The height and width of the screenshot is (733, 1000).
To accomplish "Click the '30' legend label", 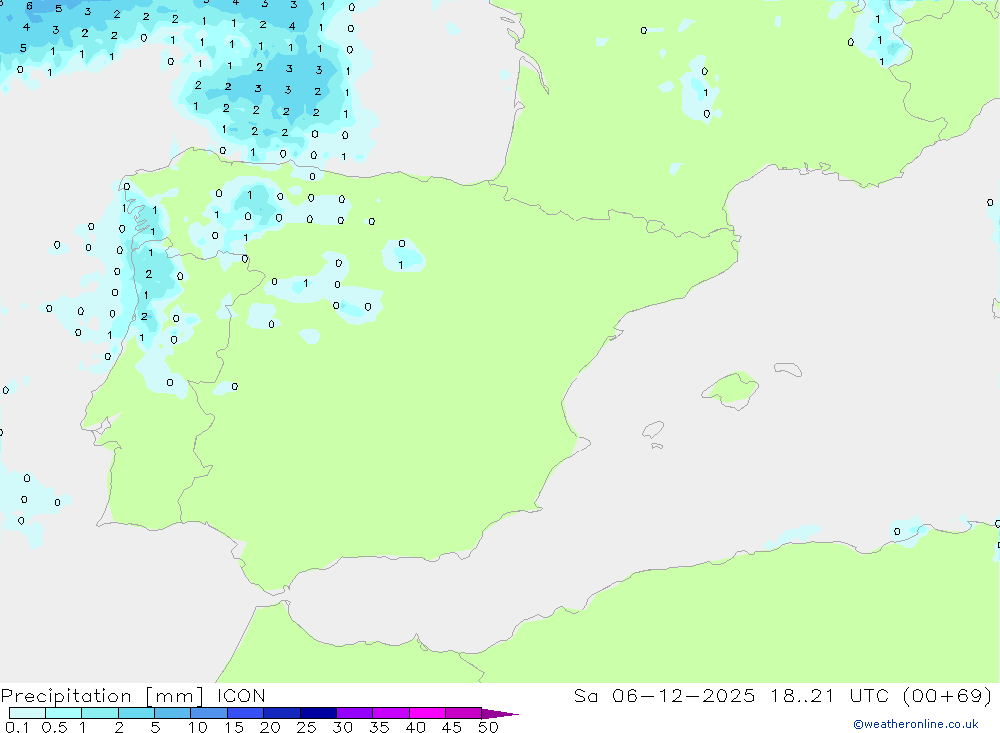I will (x=343, y=727).
